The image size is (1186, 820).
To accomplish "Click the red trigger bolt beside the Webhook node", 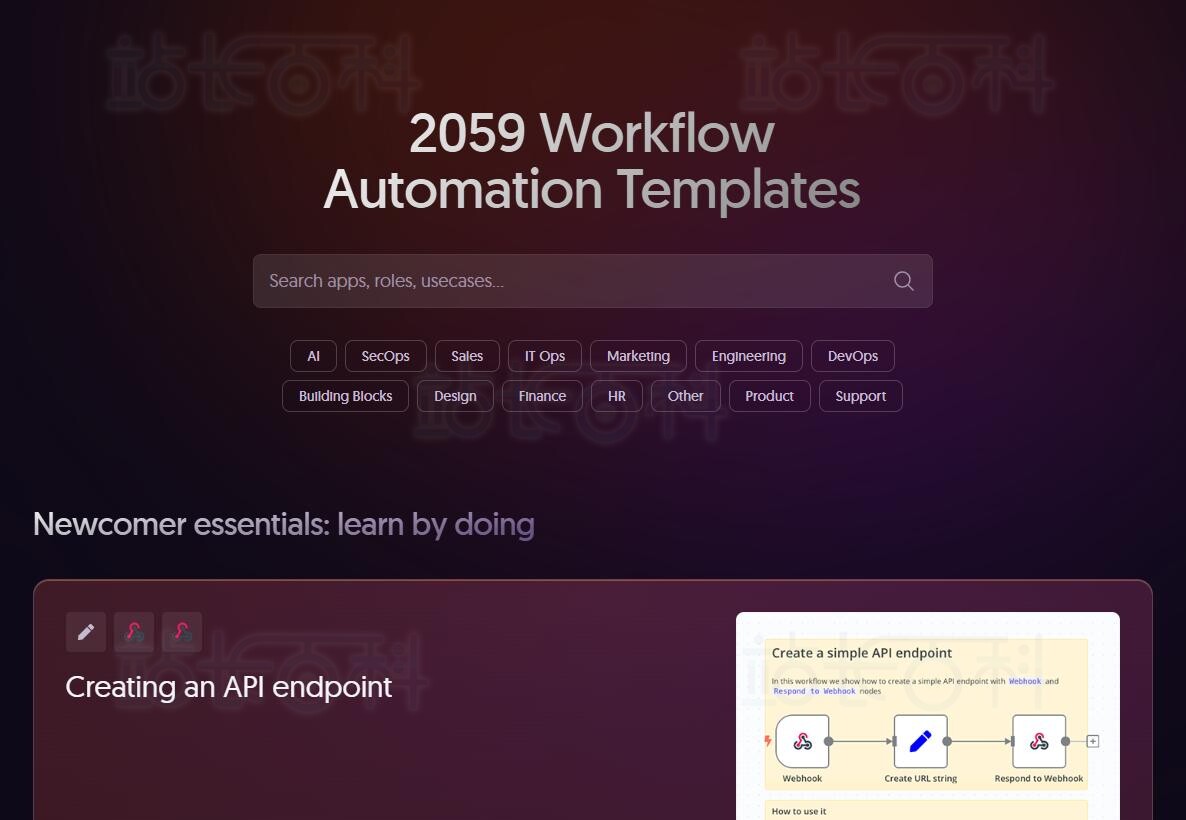I will 768,741.
